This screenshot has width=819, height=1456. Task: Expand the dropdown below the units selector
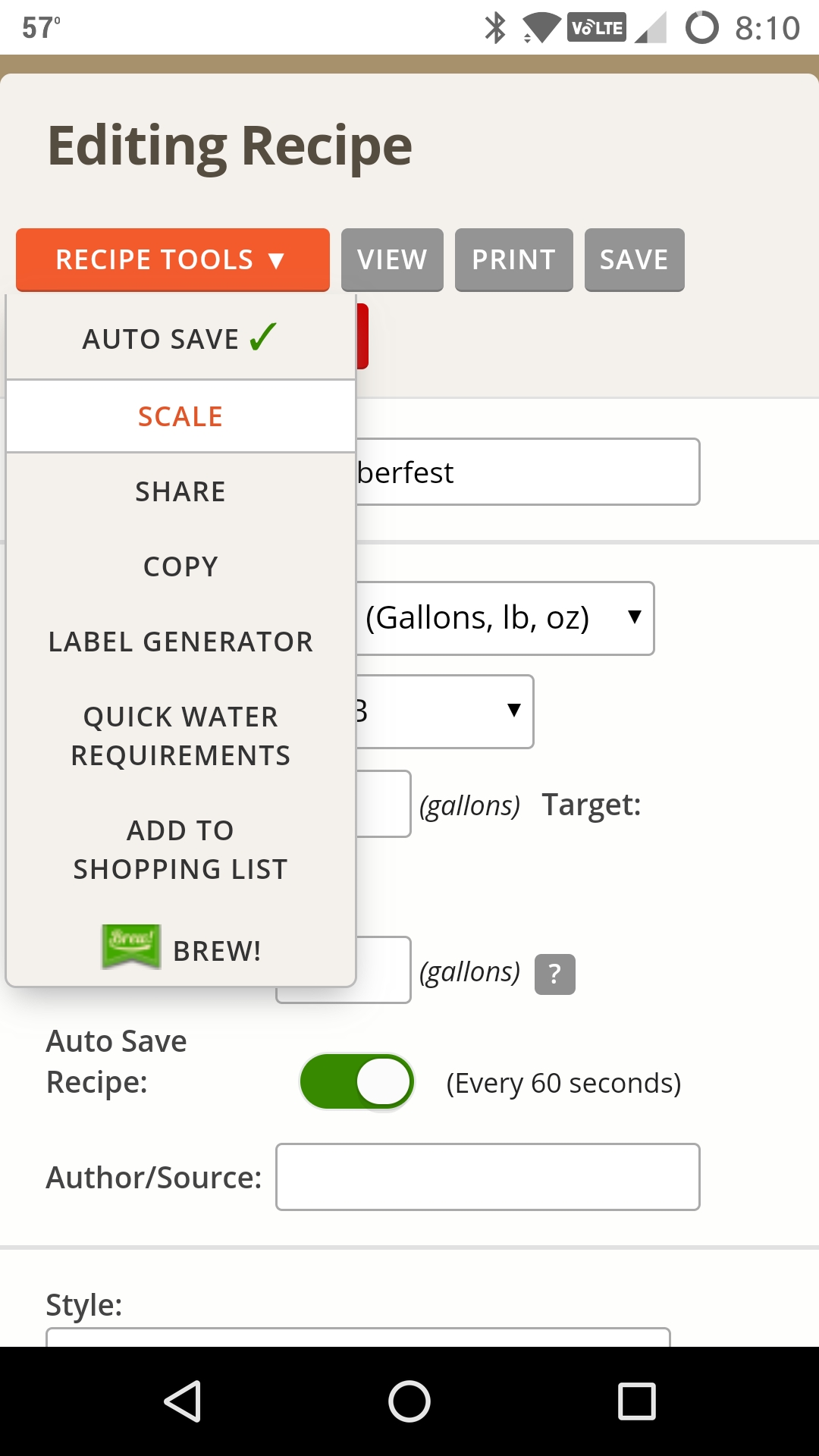(x=445, y=711)
